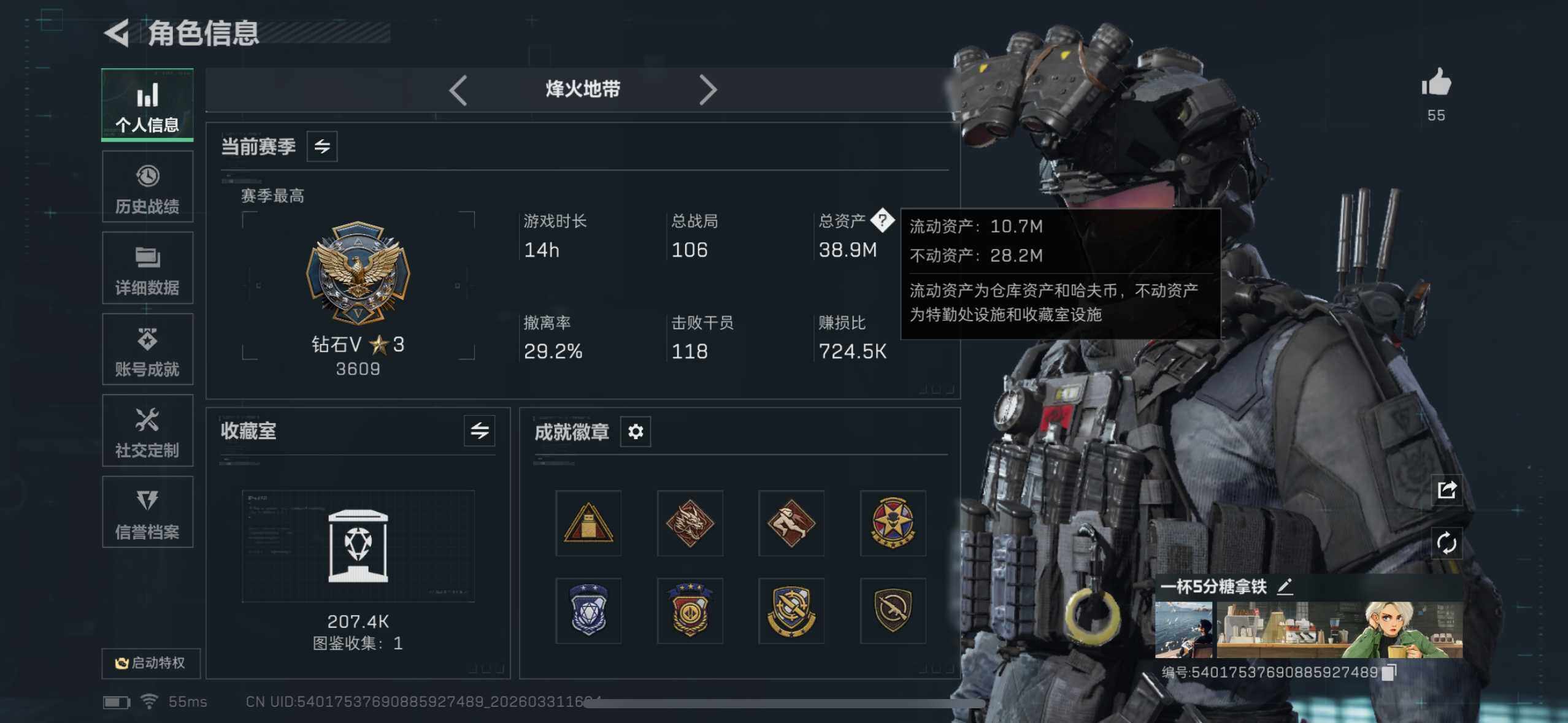Edit nickname 一杯5分糖拿铁 with the pencil icon
The image size is (1568, 723).
tap(1285, 586)
